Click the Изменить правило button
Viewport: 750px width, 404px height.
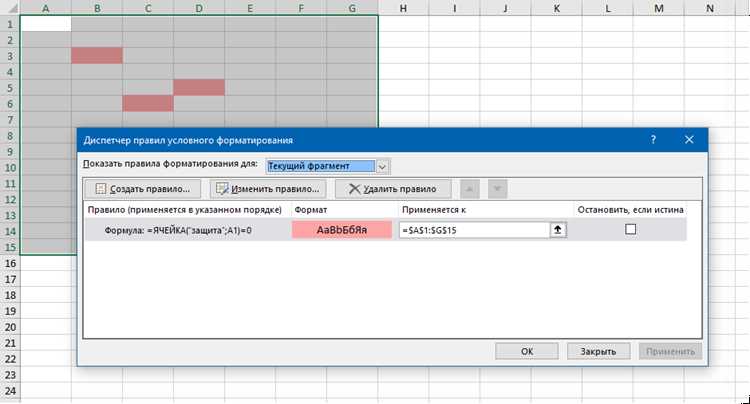[x=268, y=189]
